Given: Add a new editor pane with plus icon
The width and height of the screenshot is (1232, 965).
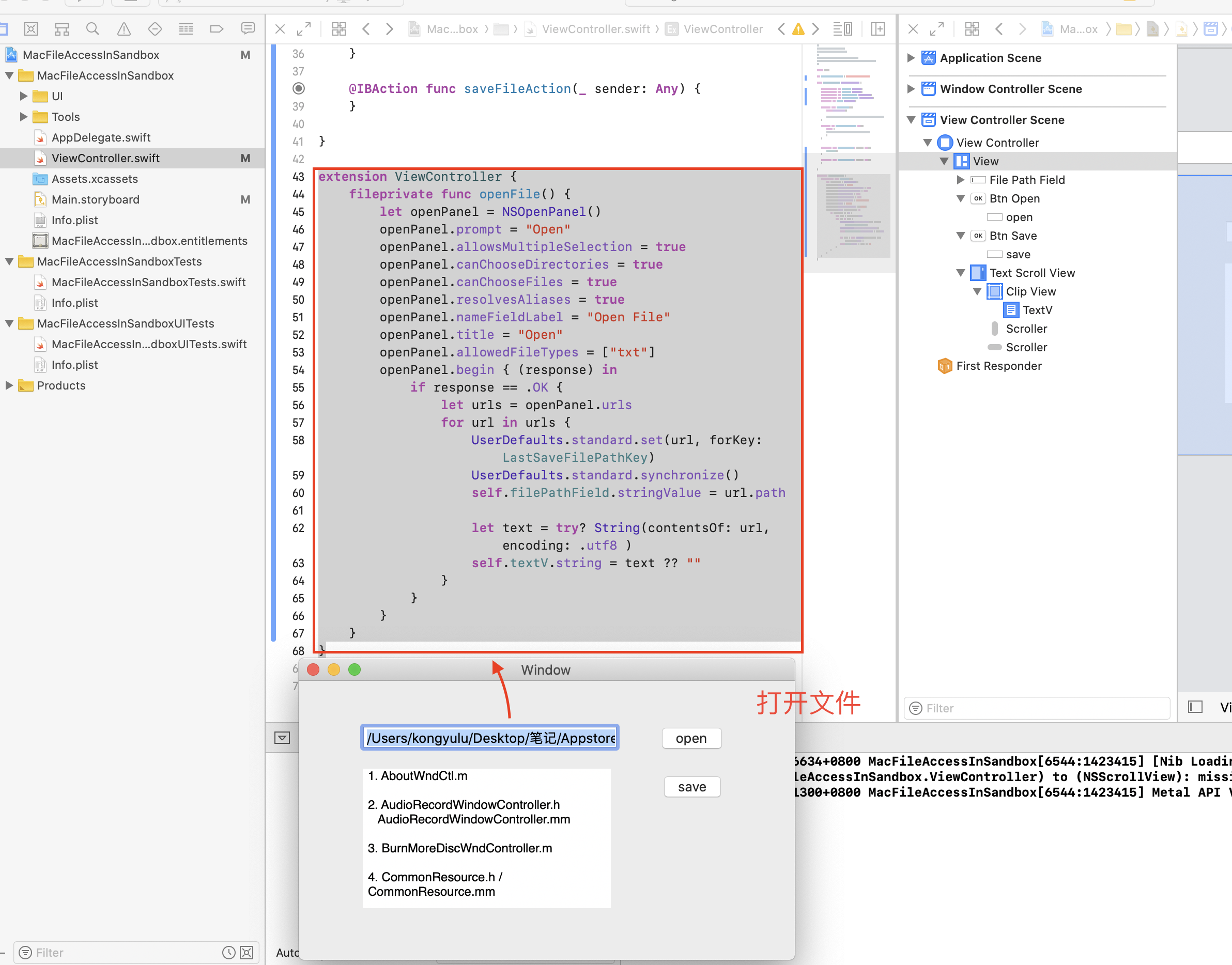Looking at the screenshot, I should pyautogui.click(x=877, y=29).
